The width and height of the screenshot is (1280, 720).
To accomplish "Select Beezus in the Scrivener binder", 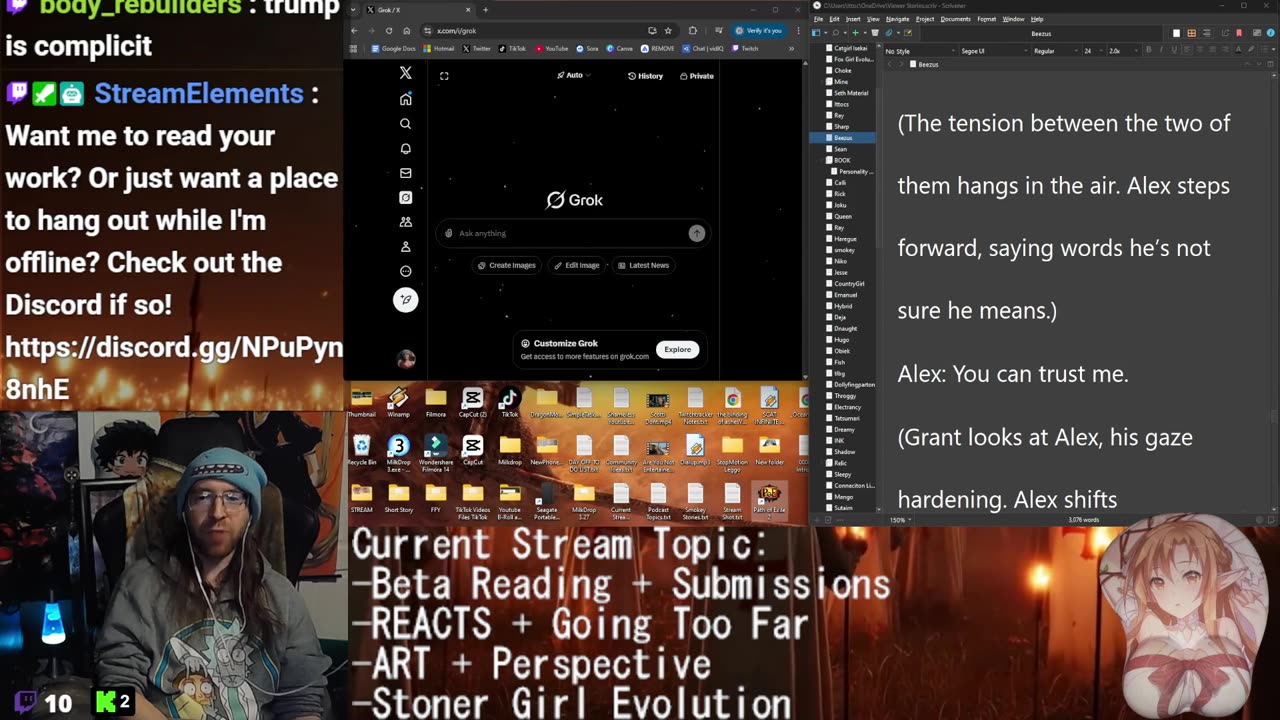I will click(843, 137).
